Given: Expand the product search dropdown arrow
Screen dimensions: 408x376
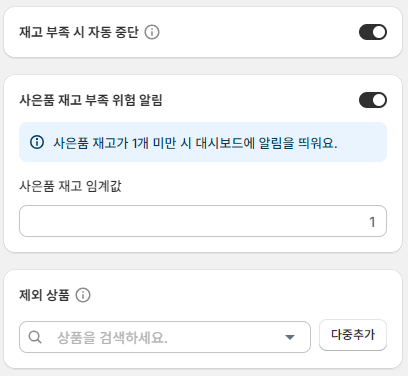Looking at the screenshot, I should click(x=290, y=337).
